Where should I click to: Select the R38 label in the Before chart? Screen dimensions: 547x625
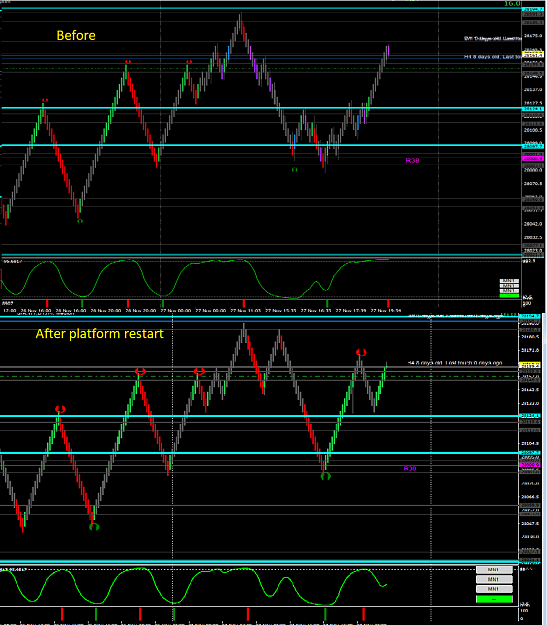pyautogui.click(x=412, y=161)
